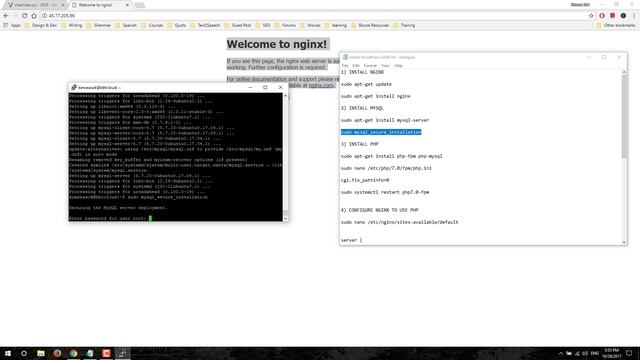Open Text2Speech bookmark folder
Viewport: 640px width, 360px height.
pos(205,25)
